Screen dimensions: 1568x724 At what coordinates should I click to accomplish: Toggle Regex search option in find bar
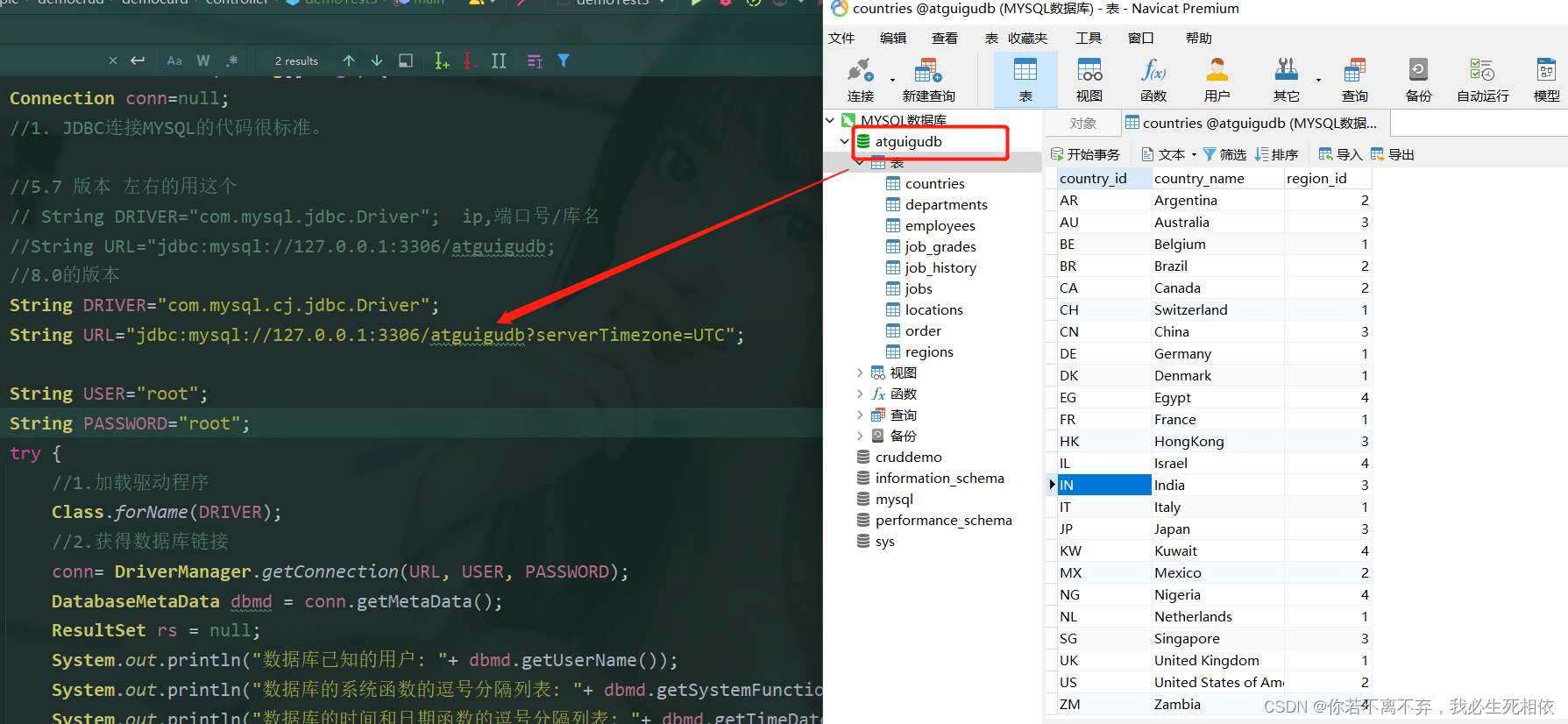click(232, 60)
